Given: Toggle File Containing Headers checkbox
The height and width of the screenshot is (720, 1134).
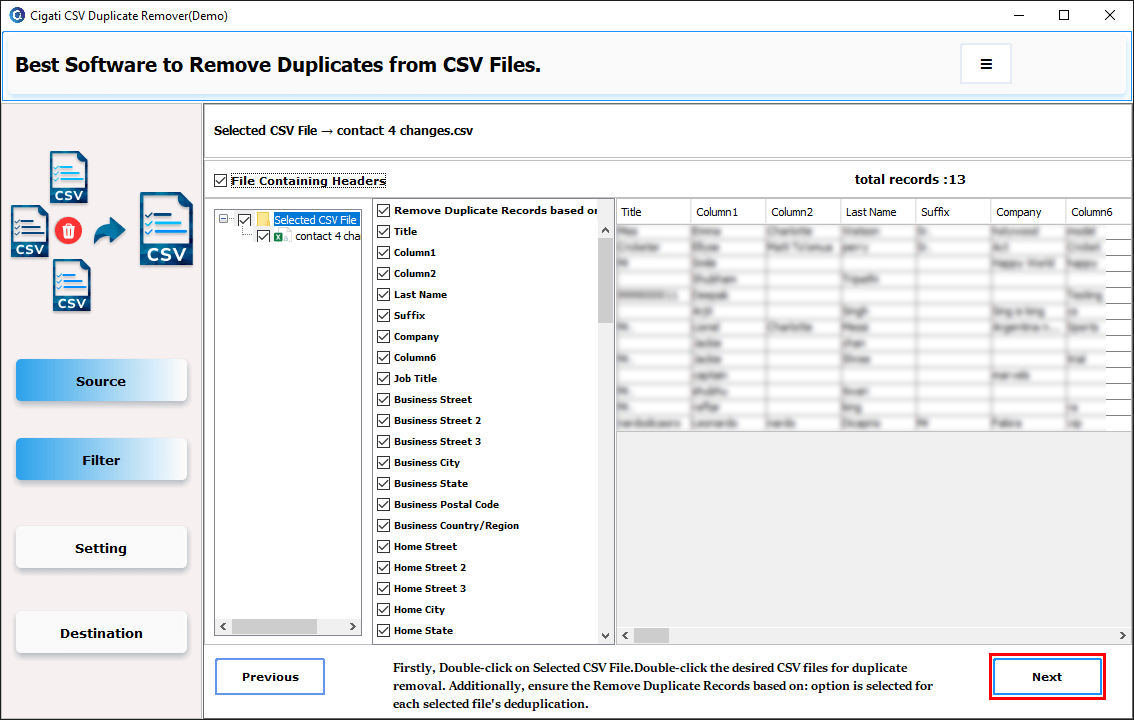Looking at the screenshot, I should click(x=221, y=181).
